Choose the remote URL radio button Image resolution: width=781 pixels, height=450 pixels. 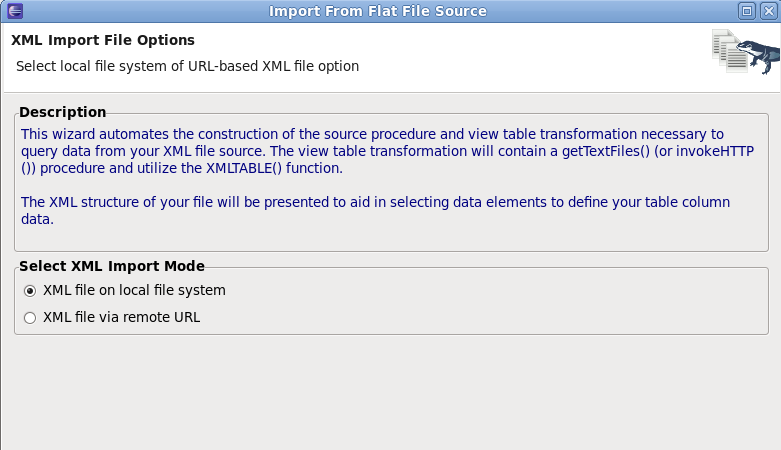click(30, 318)
